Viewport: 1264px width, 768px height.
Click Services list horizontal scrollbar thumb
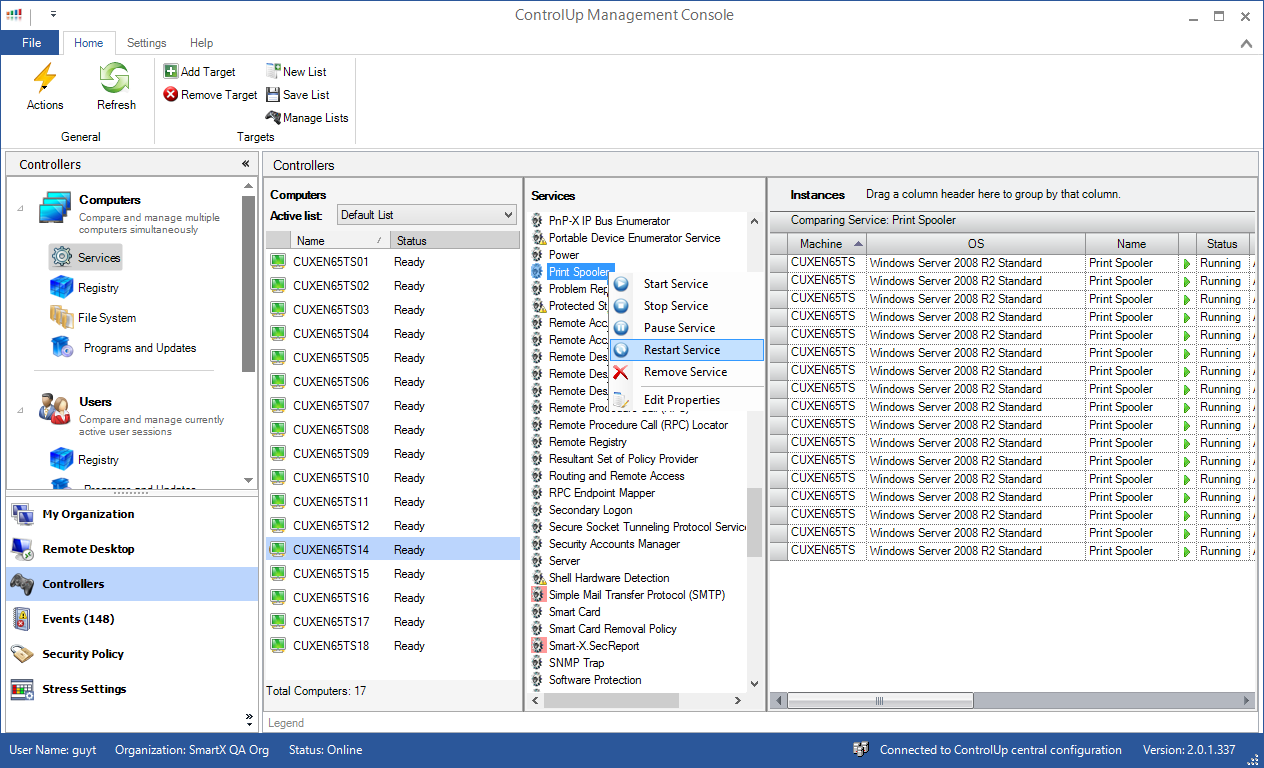pos(612,701)
